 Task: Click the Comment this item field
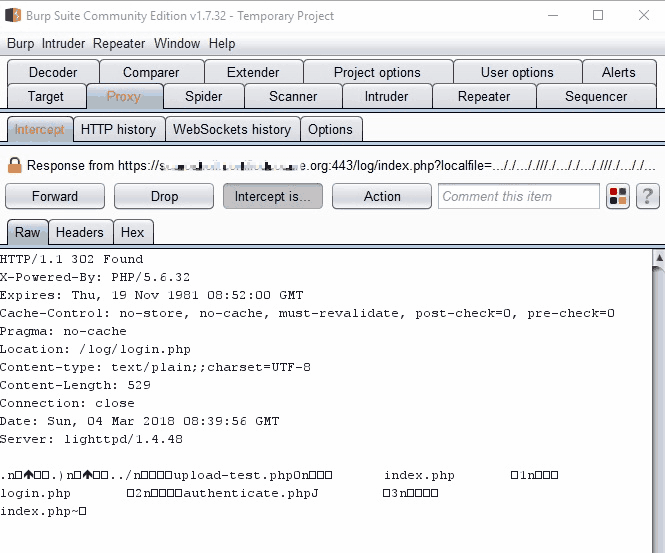tap(519, 196)
